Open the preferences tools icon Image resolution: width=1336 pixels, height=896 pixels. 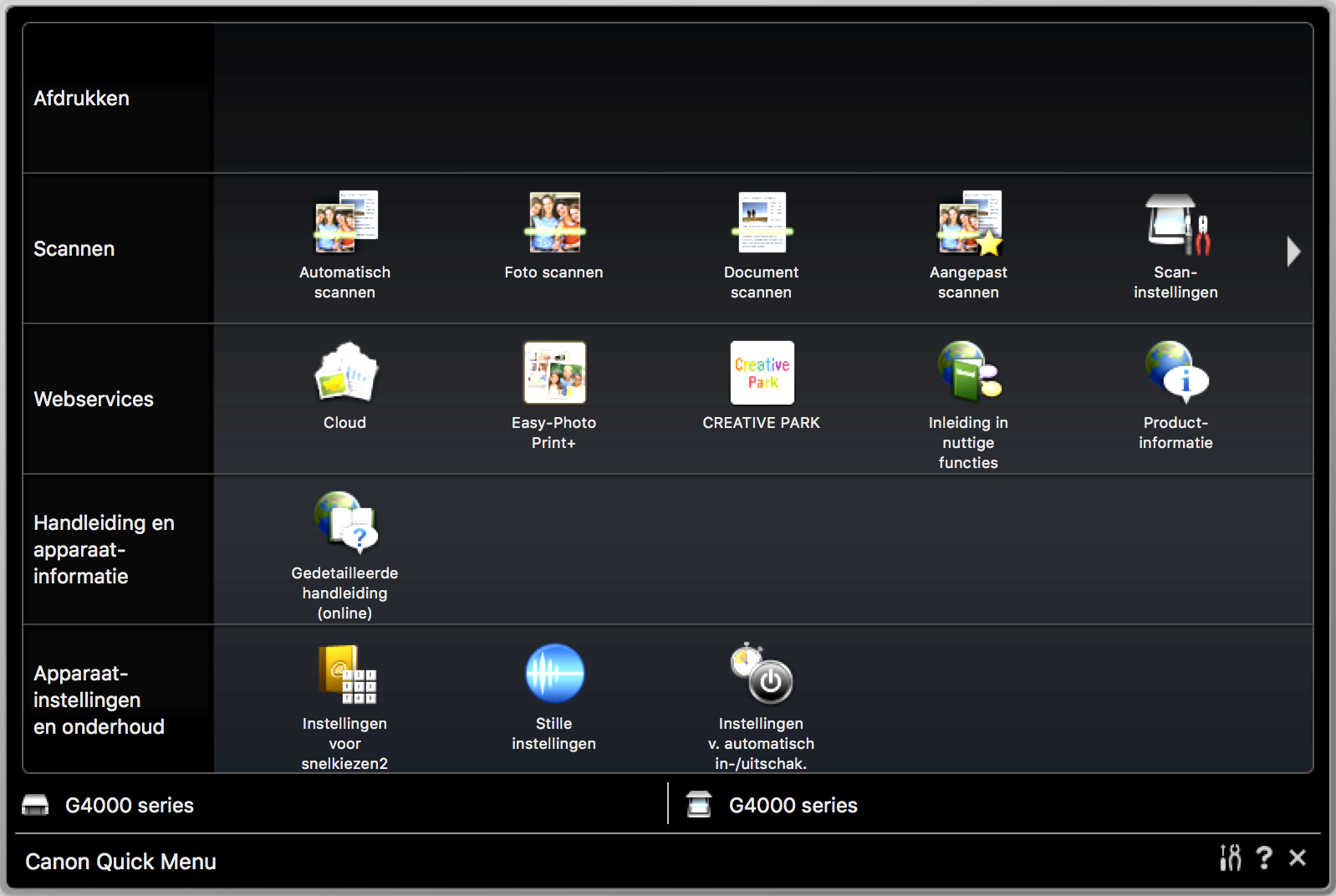(1230, 858)
